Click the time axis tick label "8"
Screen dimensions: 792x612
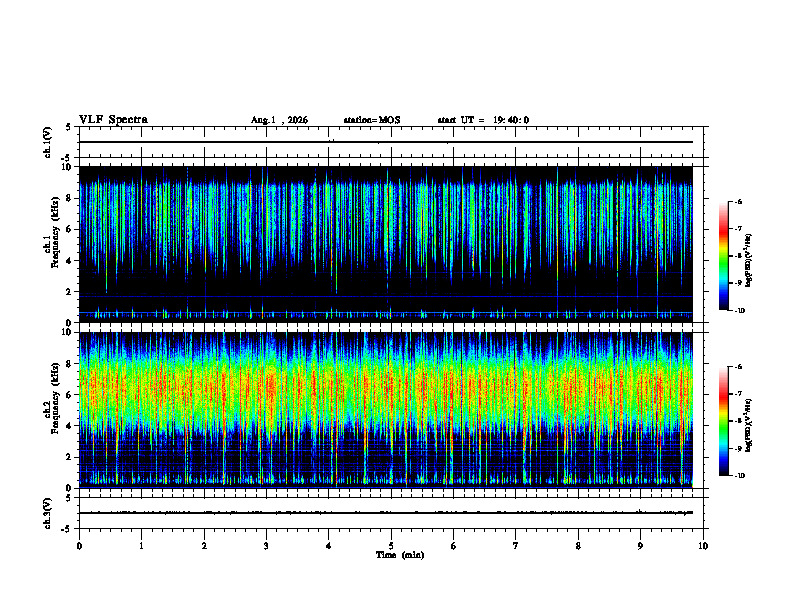pyautogui.click(x=578, y=546)
